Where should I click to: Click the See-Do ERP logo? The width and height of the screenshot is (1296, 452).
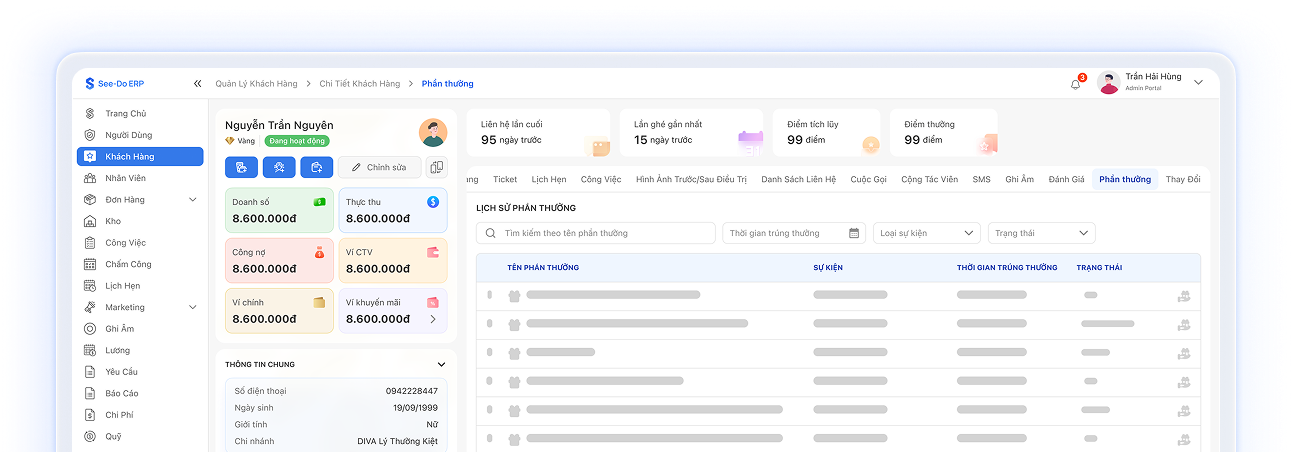click(x=114, y=84)
